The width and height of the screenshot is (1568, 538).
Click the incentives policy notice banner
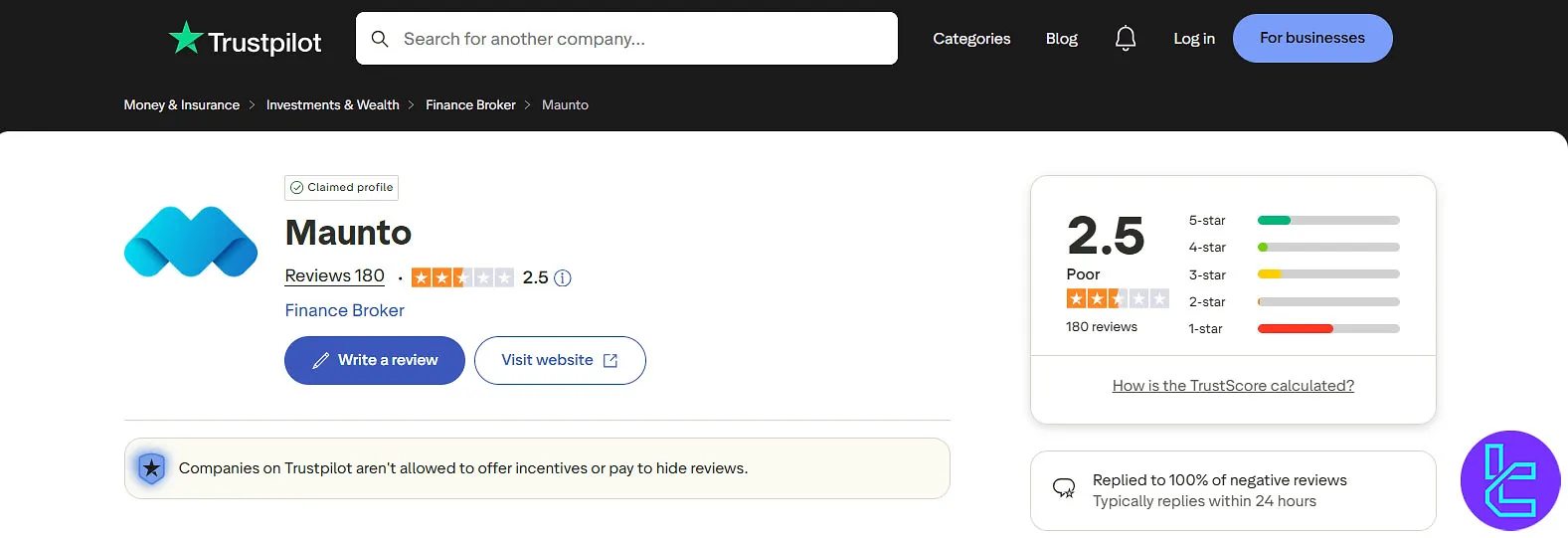[x=537, y=468]
